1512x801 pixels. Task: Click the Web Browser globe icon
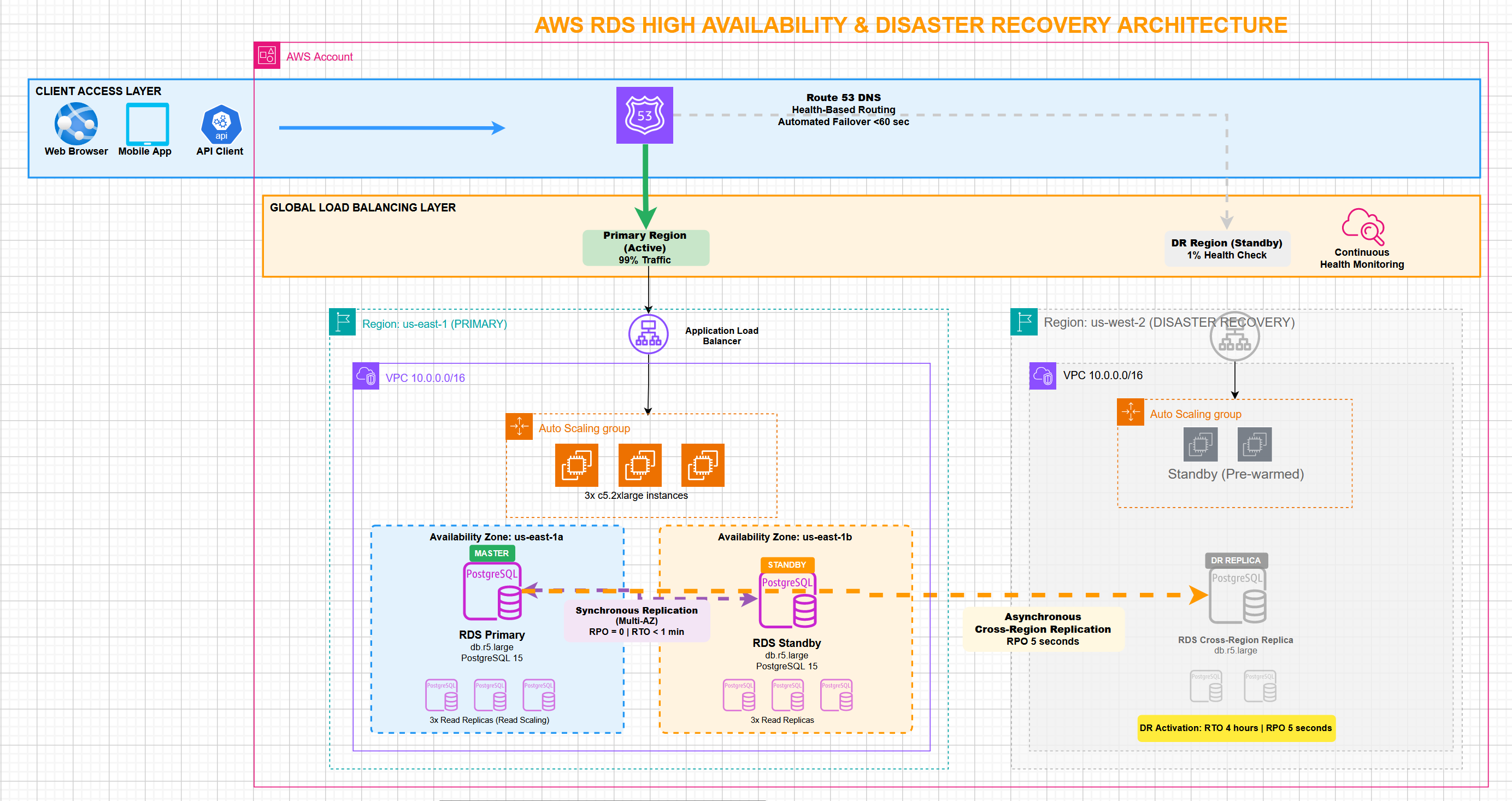coord(77,123)
